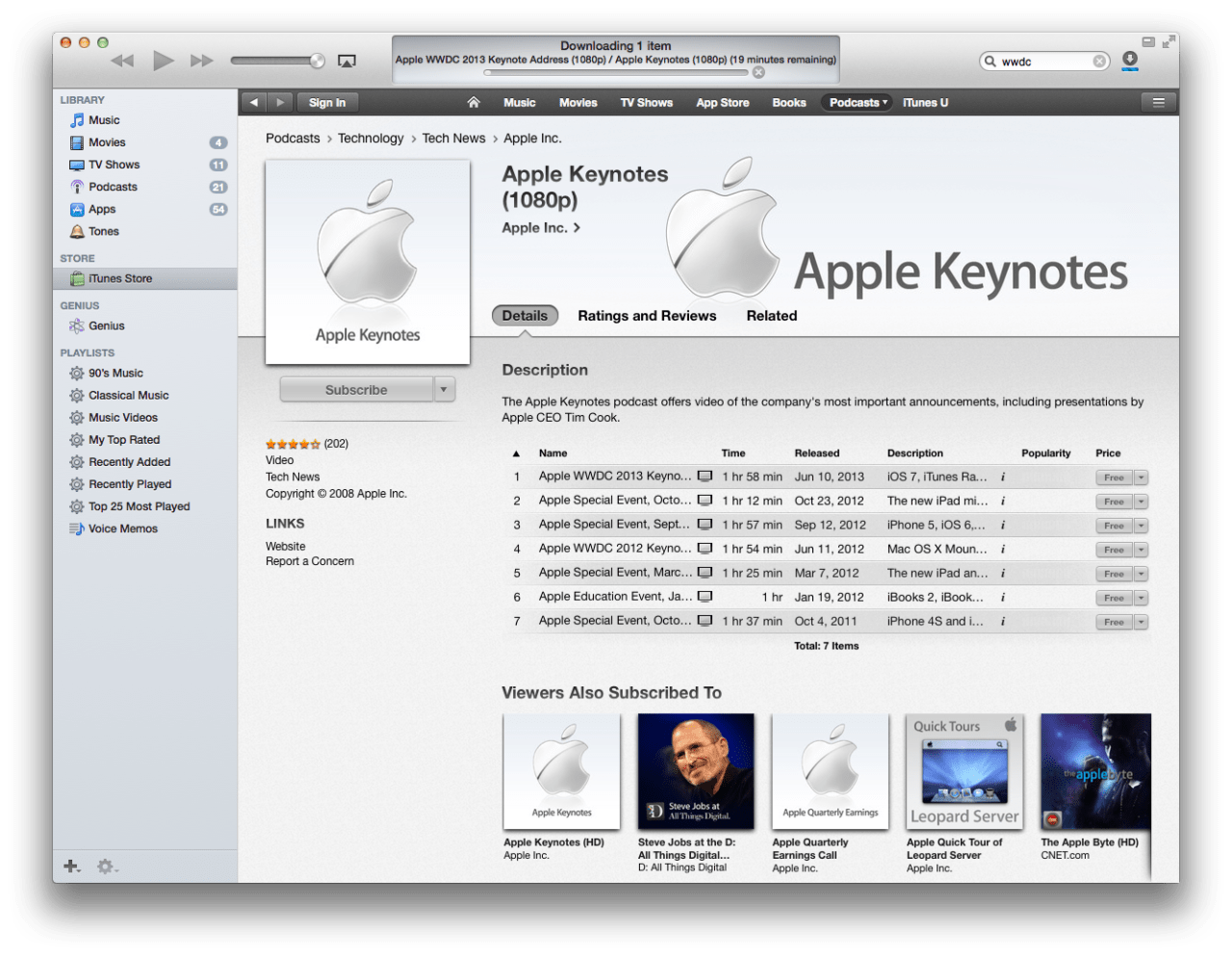Open Steve Jobs at the D podcast thumbnail

click(x=695, y=771)
